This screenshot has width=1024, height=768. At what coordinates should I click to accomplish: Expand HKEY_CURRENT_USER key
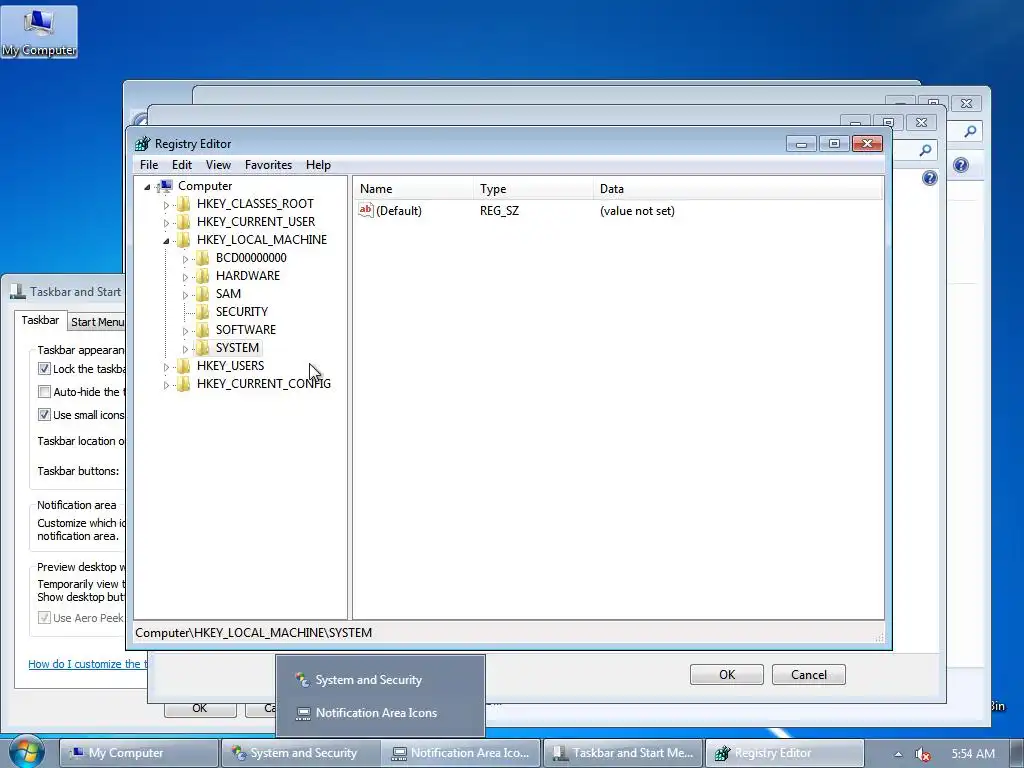coord(166,223)
